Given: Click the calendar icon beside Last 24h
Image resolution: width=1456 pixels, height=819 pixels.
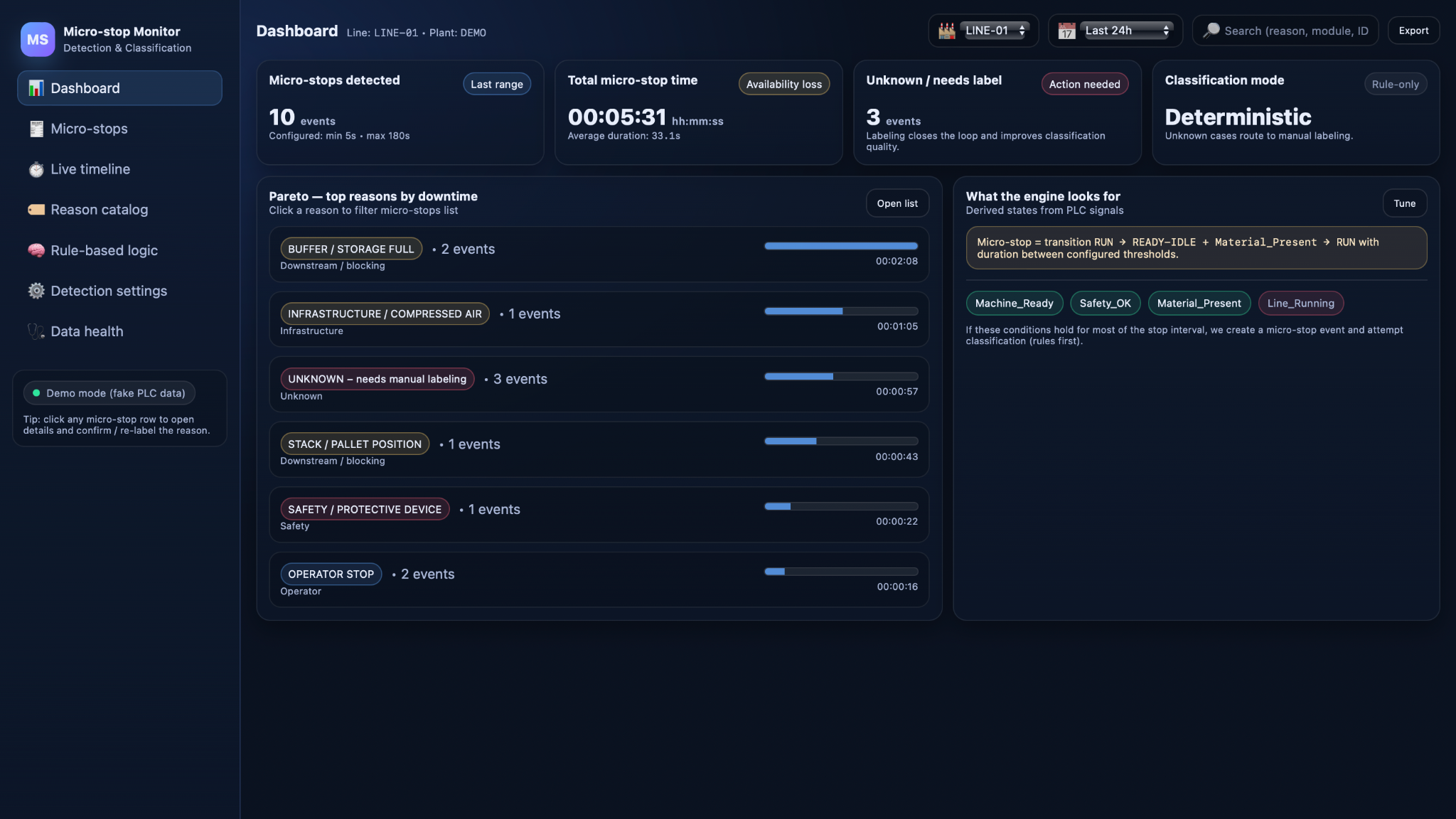Looking at the screenshot, I should 1066,31.
